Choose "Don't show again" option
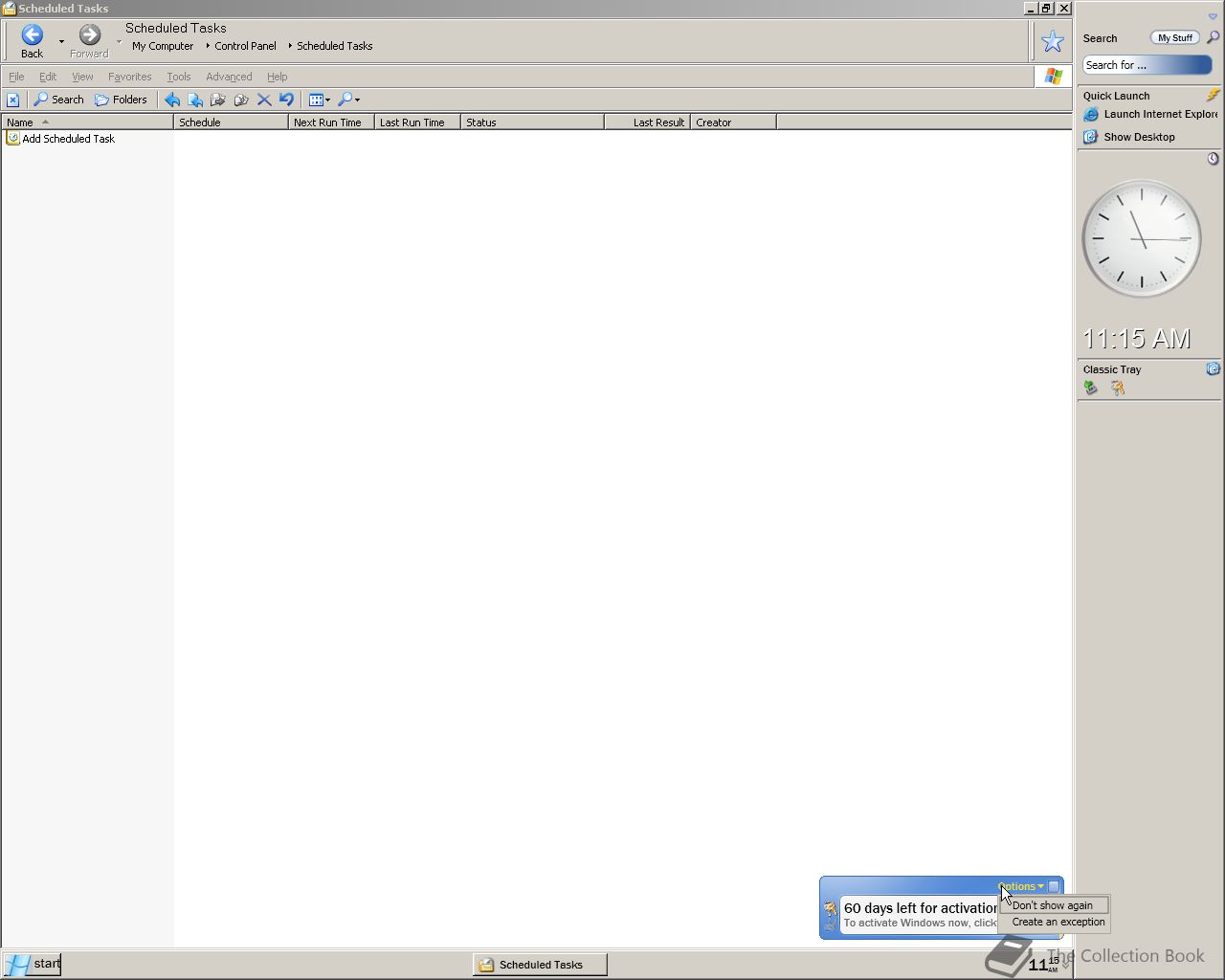 click(x=1053, y=905)
